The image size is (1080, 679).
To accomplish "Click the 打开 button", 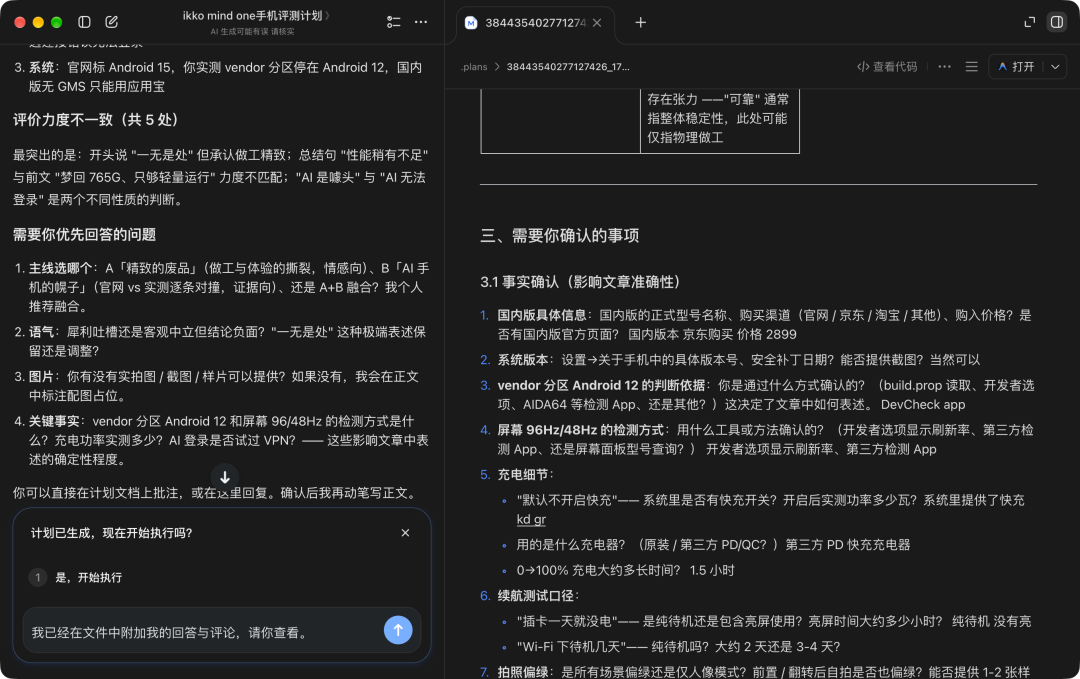I will tap(1016, 67).
